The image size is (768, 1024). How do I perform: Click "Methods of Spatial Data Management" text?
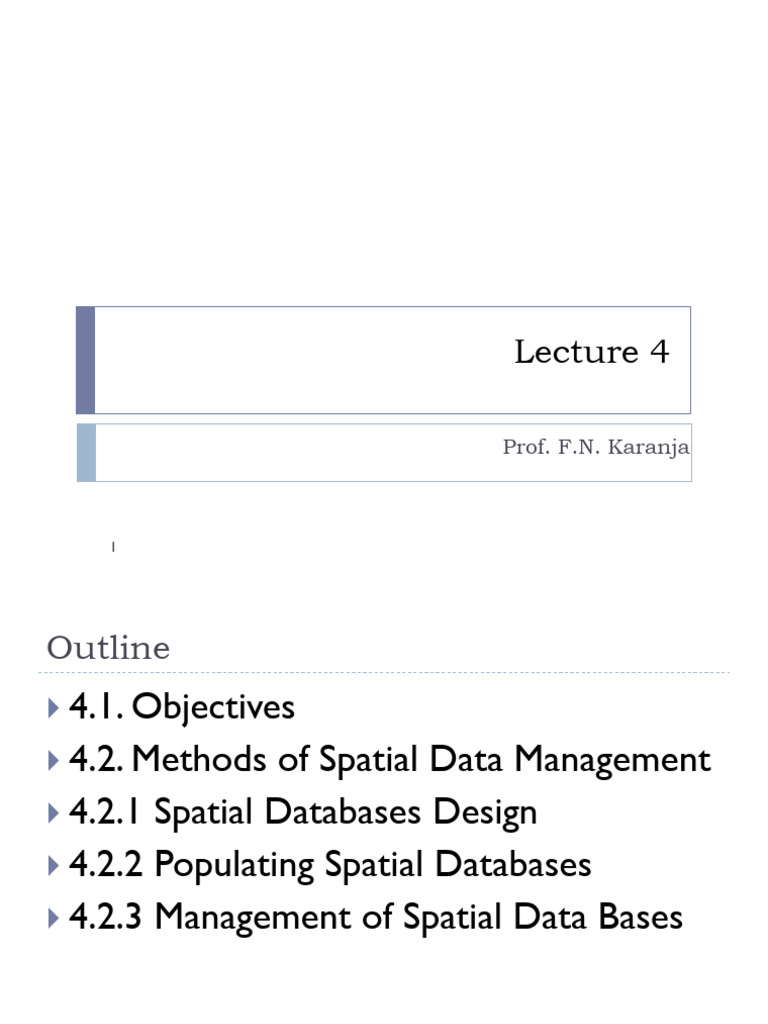tap(421, 760)
